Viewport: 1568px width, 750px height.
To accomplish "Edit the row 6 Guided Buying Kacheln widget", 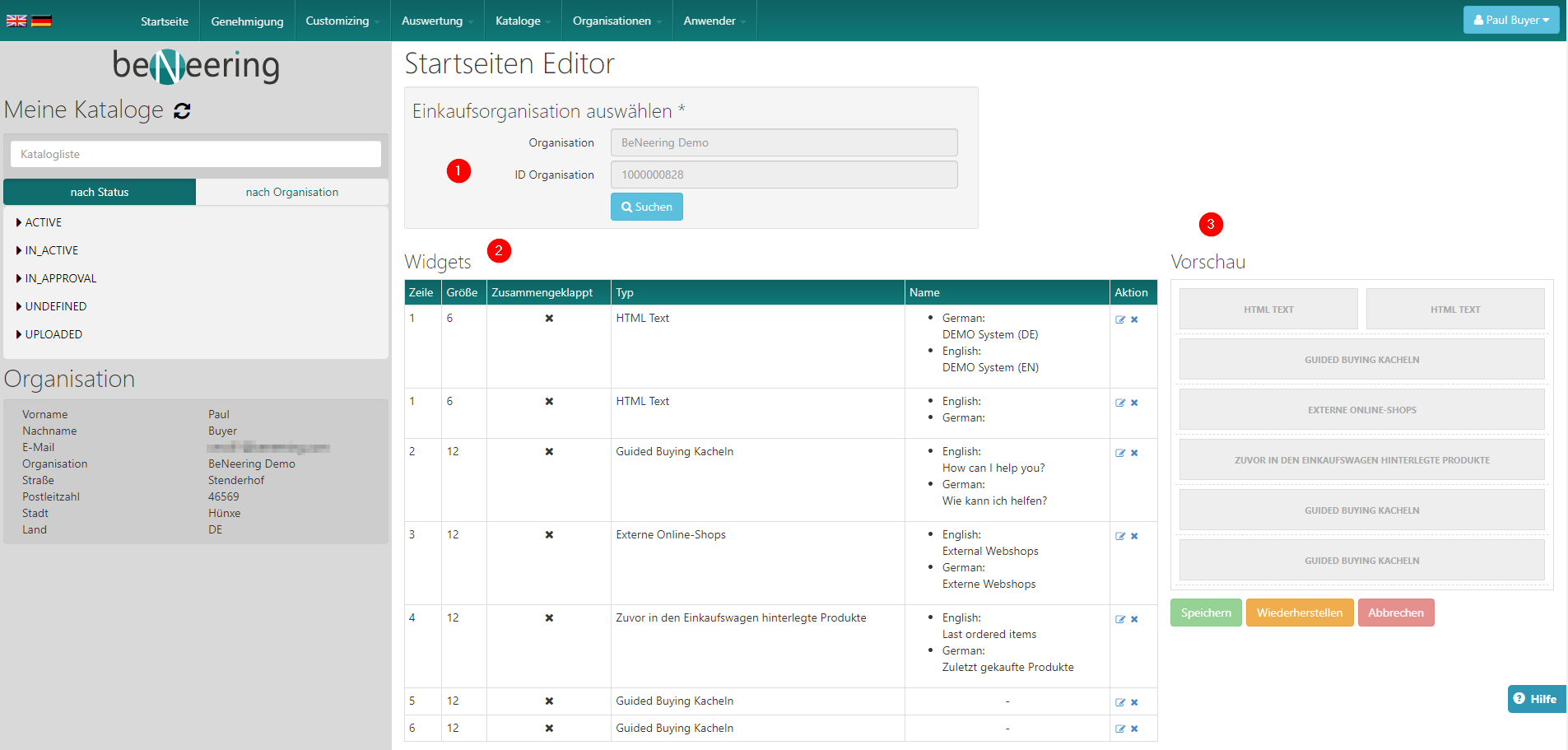I will tap(1119, 729).
